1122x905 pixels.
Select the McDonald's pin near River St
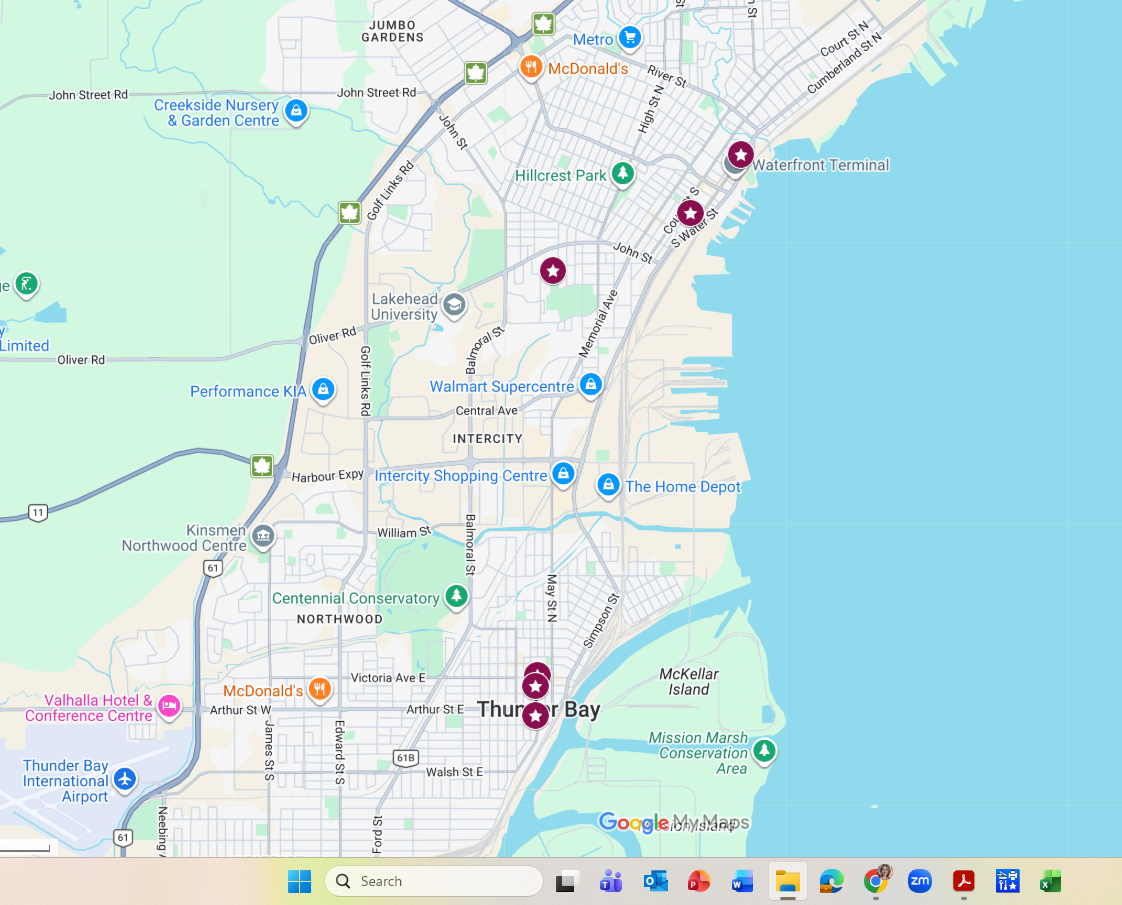click(530, 68)
